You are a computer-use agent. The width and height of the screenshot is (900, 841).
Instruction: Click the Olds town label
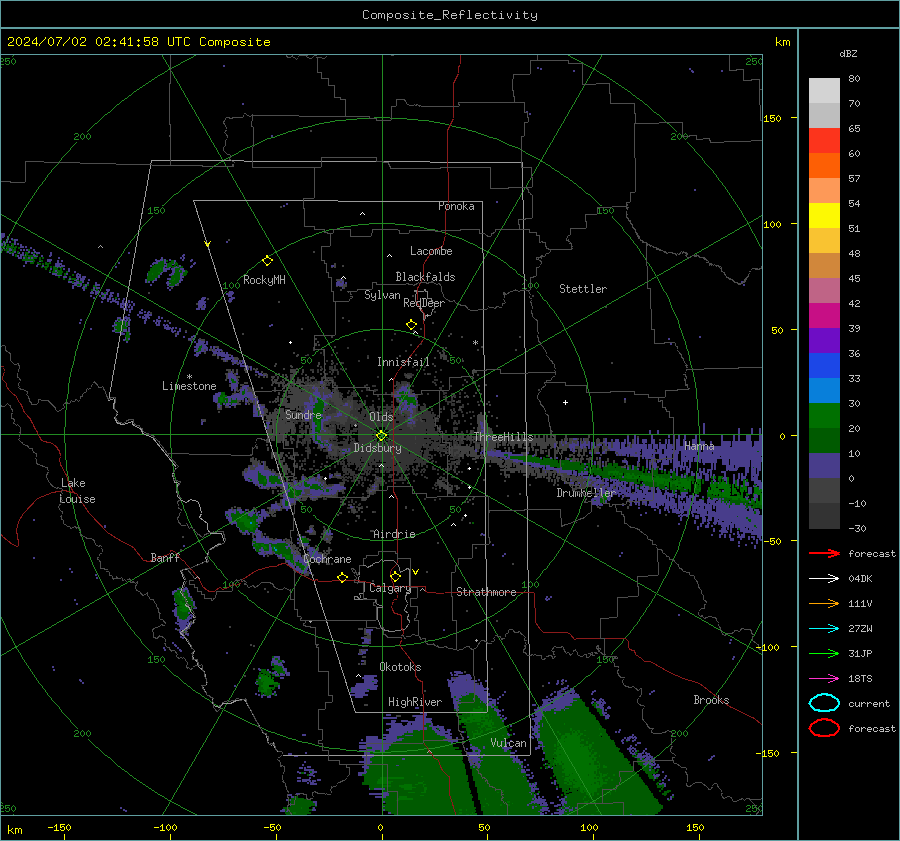(x=381, y=417)
